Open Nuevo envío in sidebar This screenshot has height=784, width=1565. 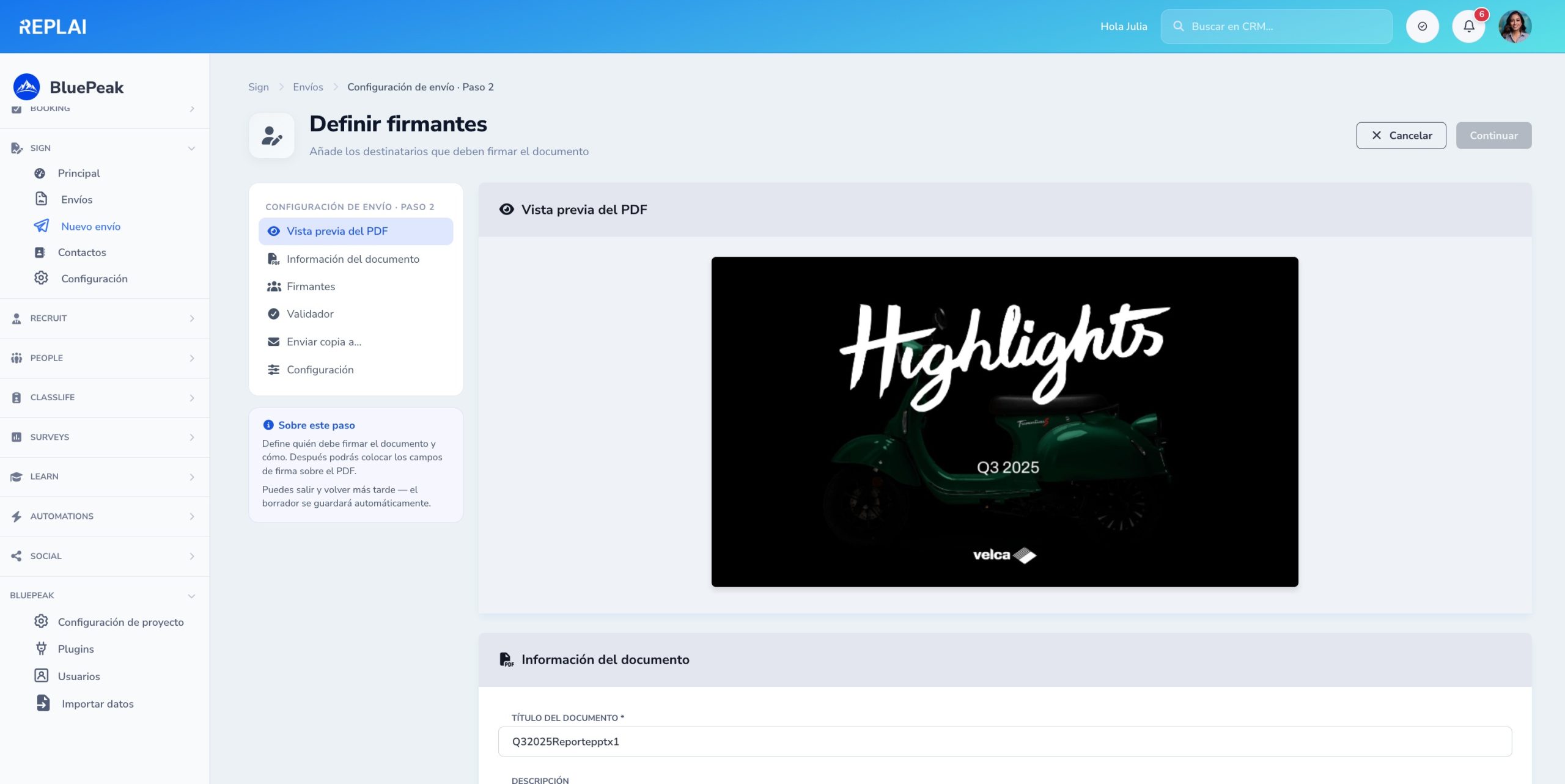(91, 226)
